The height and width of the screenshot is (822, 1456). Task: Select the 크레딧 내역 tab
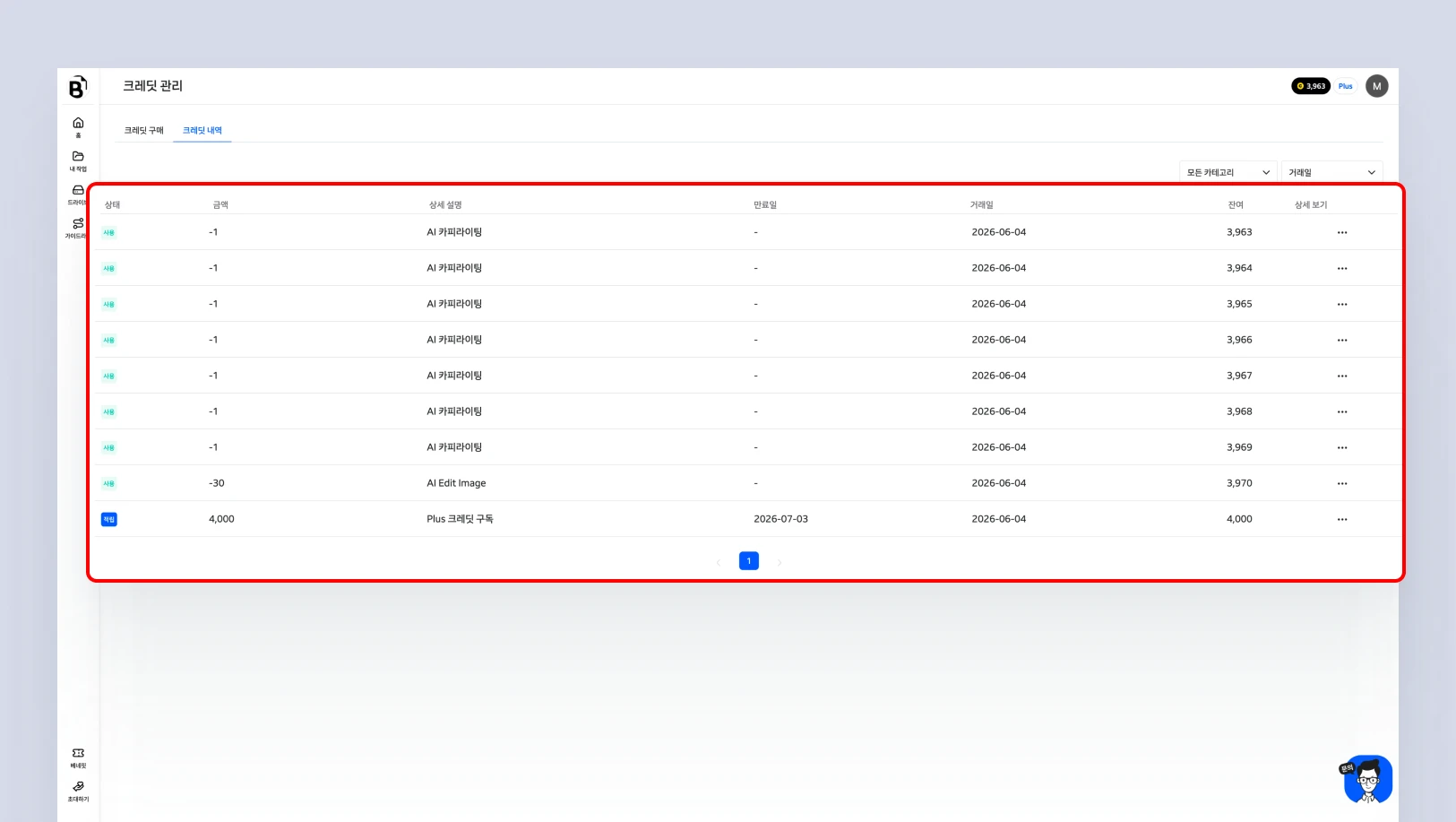202,131
